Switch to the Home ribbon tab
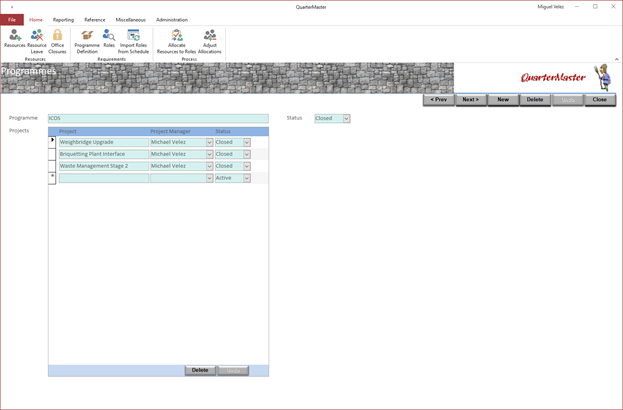Viewport: 623px width, 410px height. tap(36, 19)
